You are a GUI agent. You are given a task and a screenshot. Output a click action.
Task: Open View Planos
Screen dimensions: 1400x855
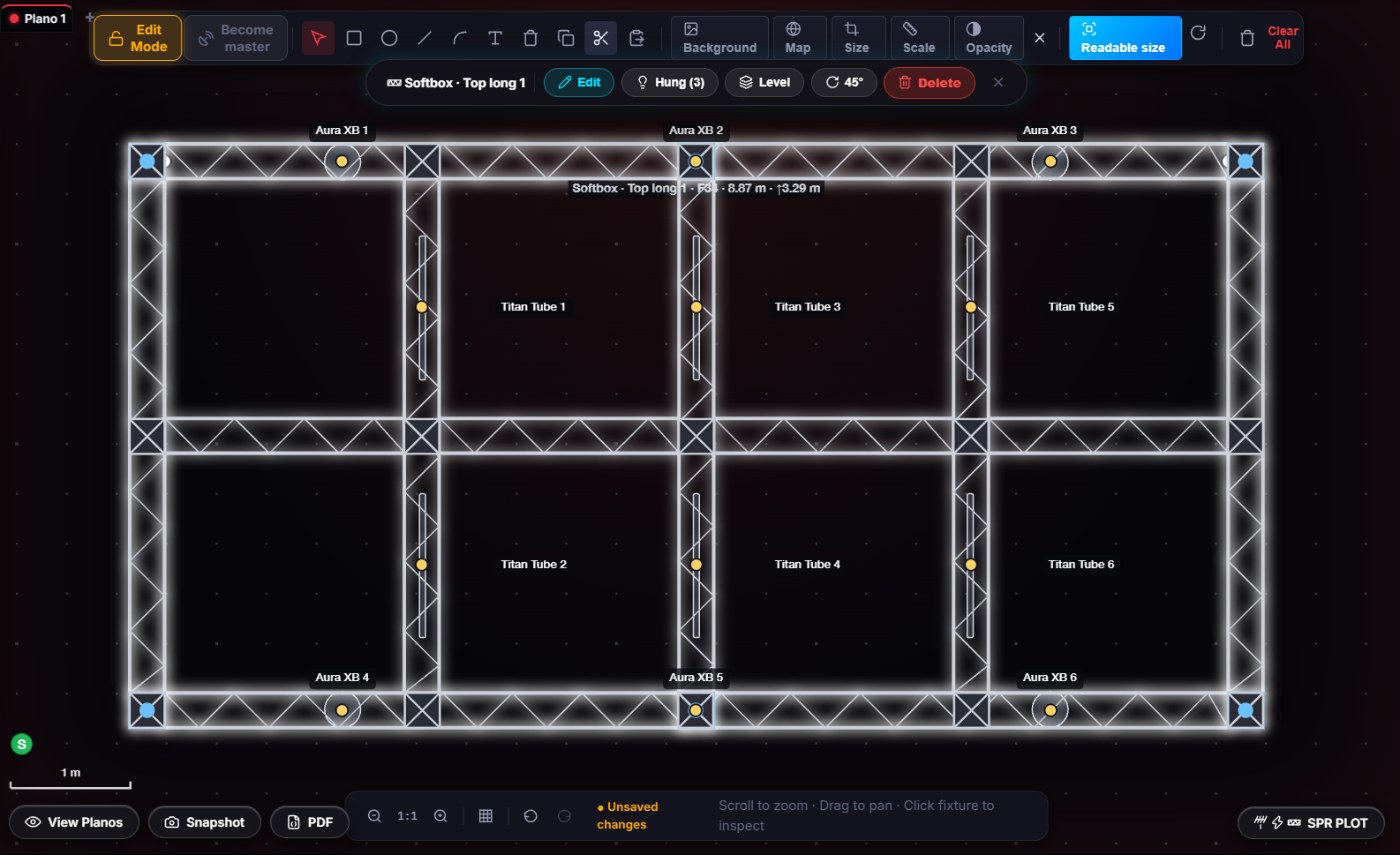75,822
